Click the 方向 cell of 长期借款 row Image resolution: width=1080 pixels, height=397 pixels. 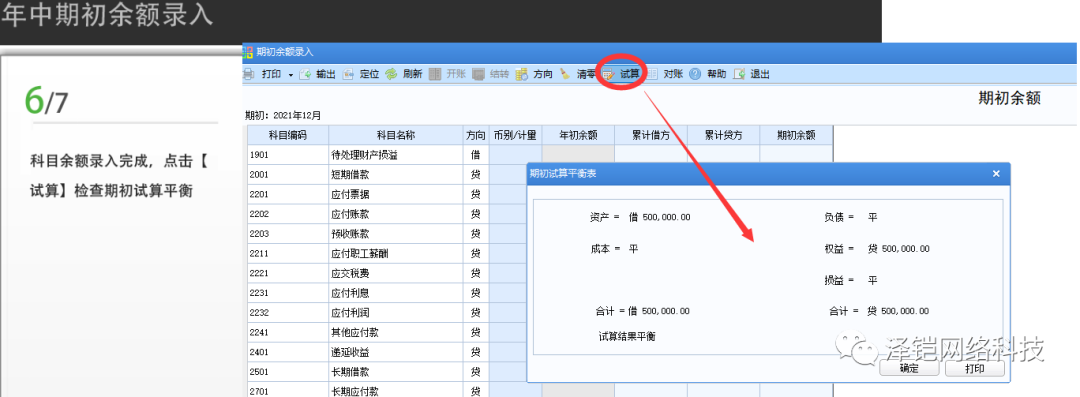pos(475,371)
